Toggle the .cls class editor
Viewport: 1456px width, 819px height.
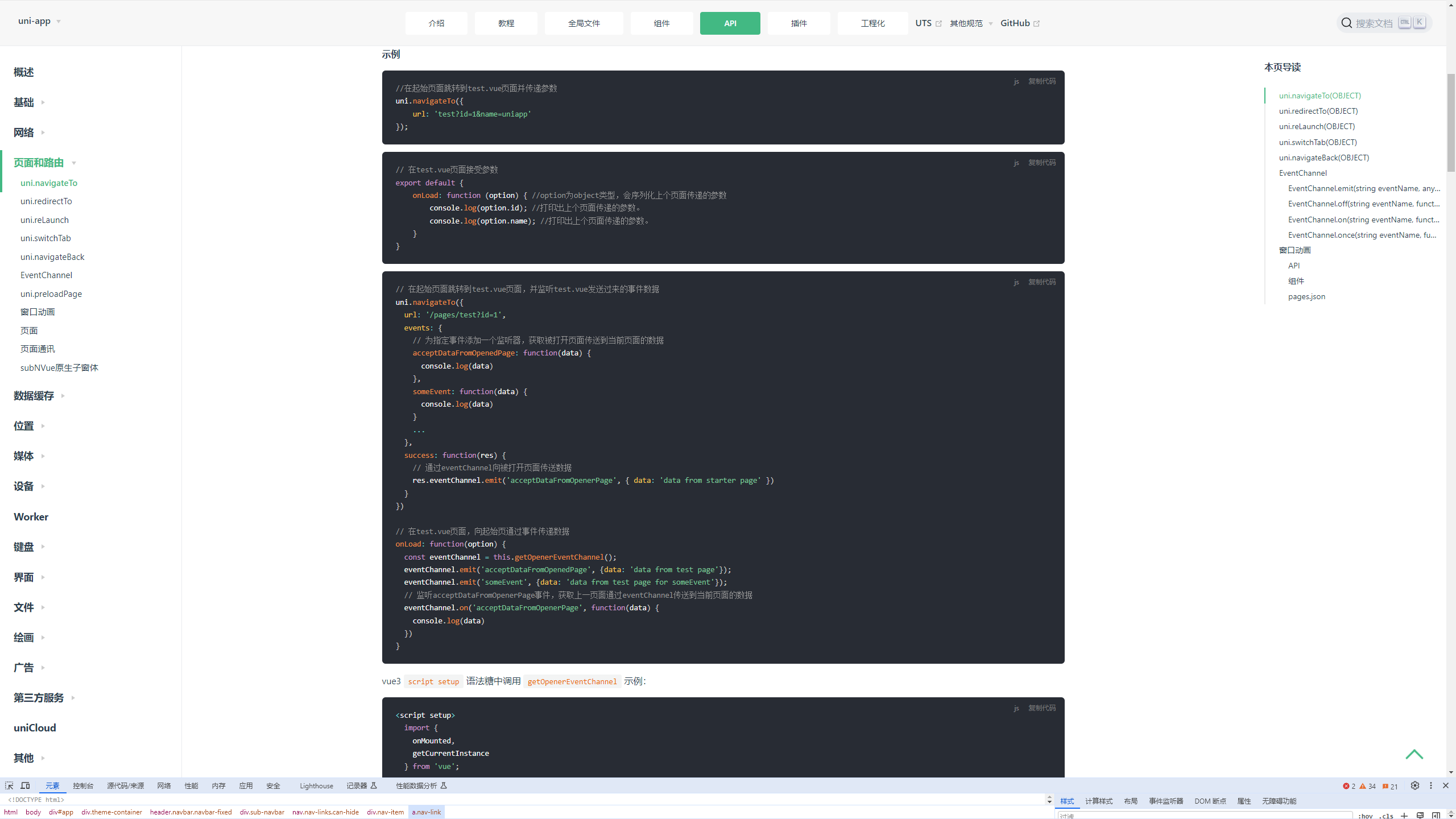(1386, 816)
